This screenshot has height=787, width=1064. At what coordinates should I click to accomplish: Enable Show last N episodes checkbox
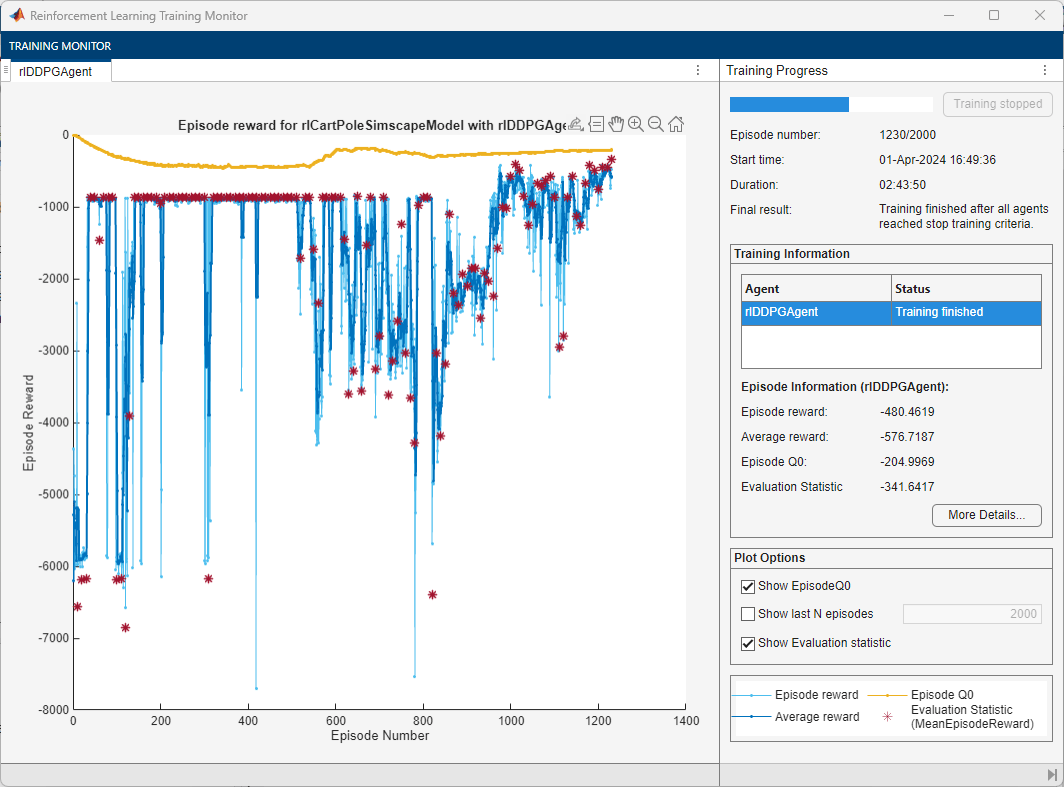click(x=748, y=614)
